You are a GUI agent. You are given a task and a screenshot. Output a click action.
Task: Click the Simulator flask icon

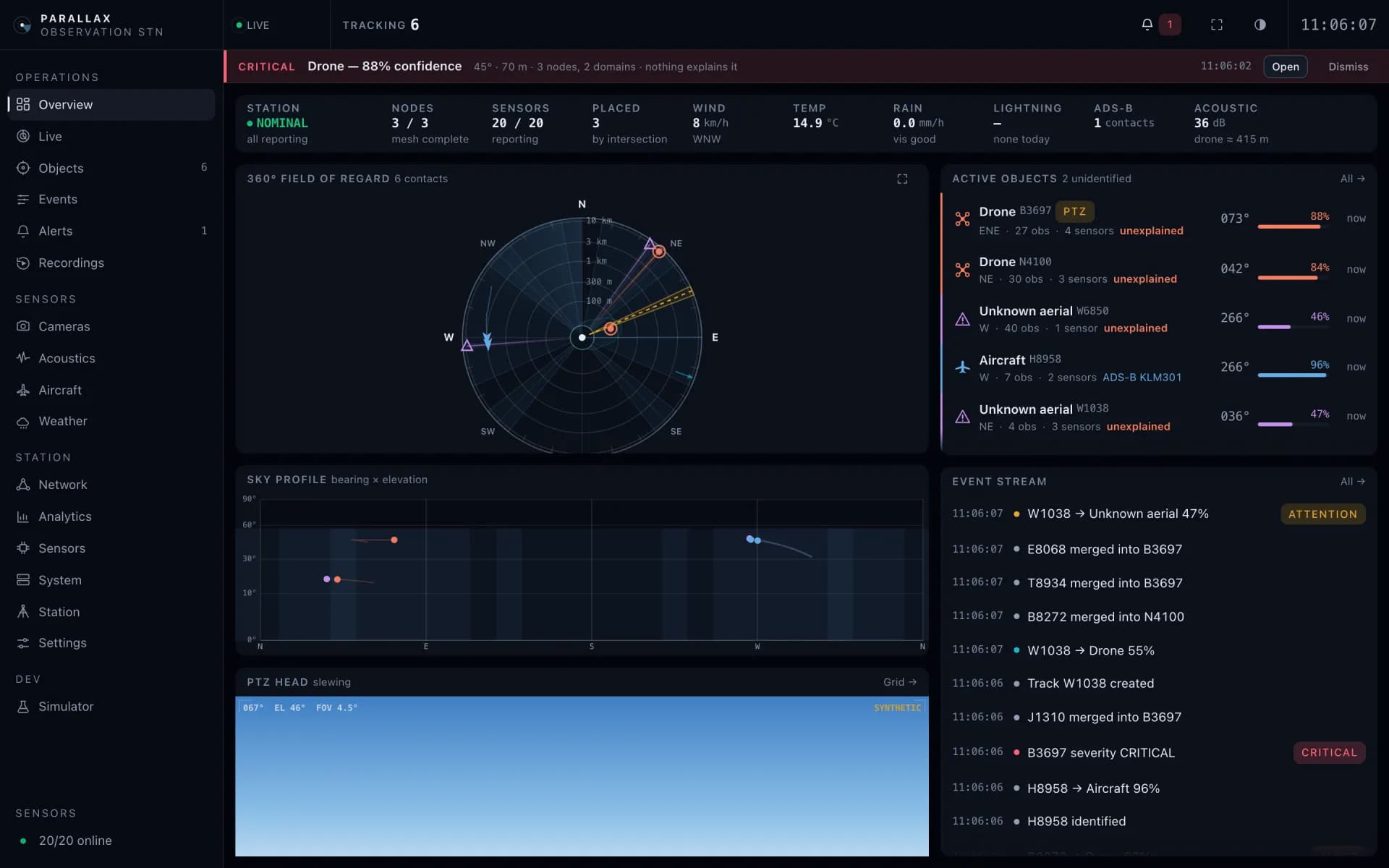point(23,707)
